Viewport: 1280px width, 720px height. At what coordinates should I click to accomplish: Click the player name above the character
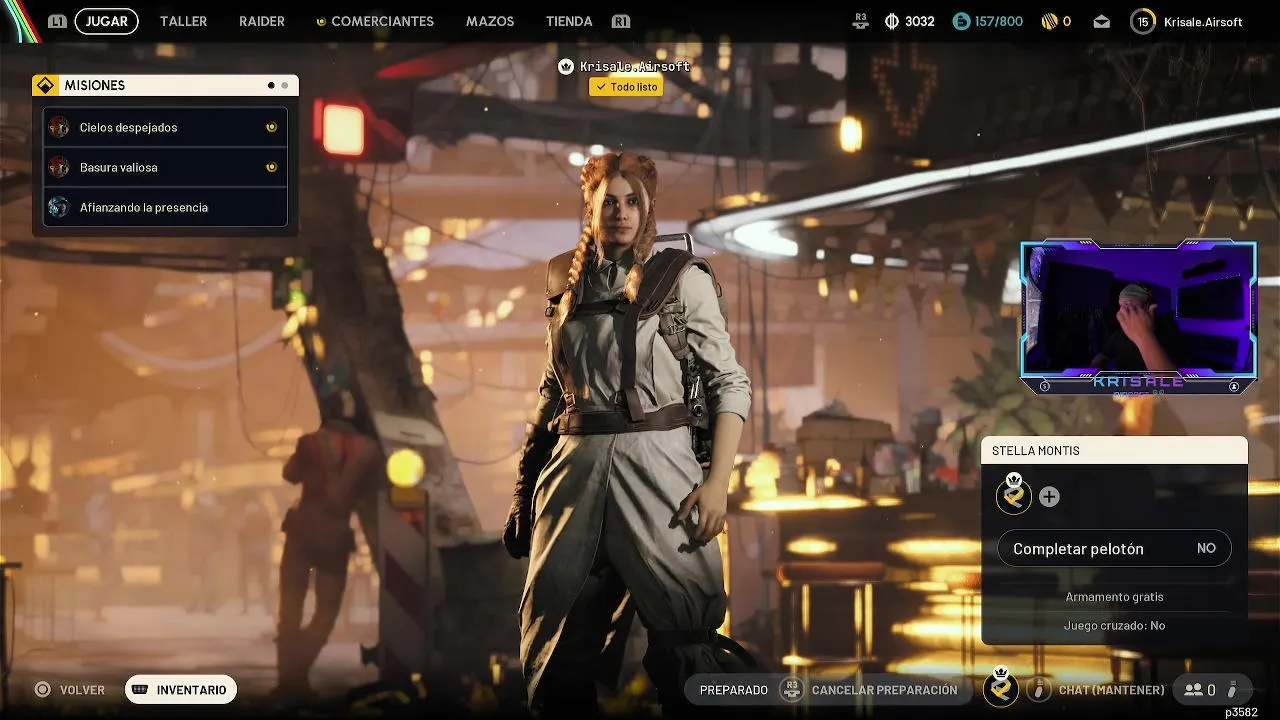click(635, 67)
